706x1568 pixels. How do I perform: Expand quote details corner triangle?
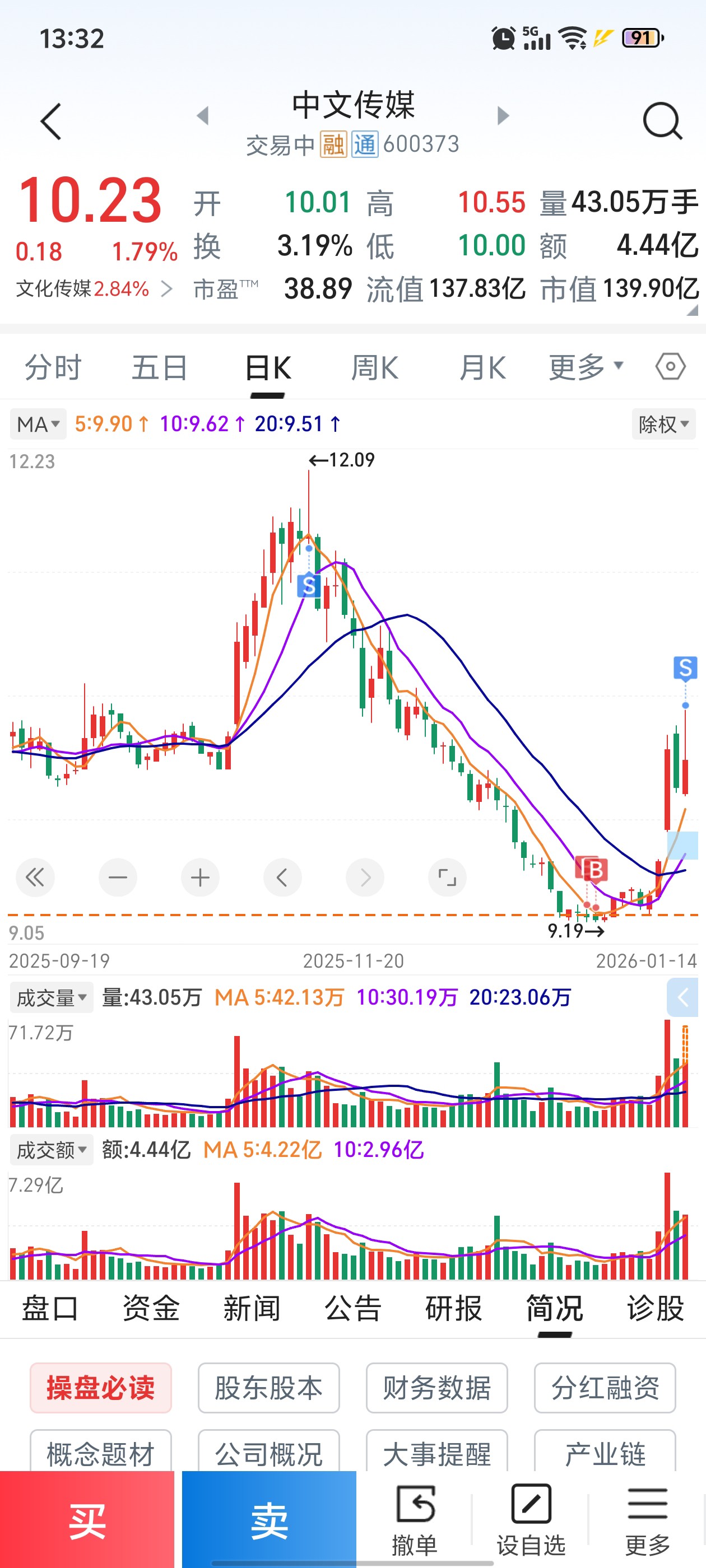pyautogui.click(x=692, y=310)
